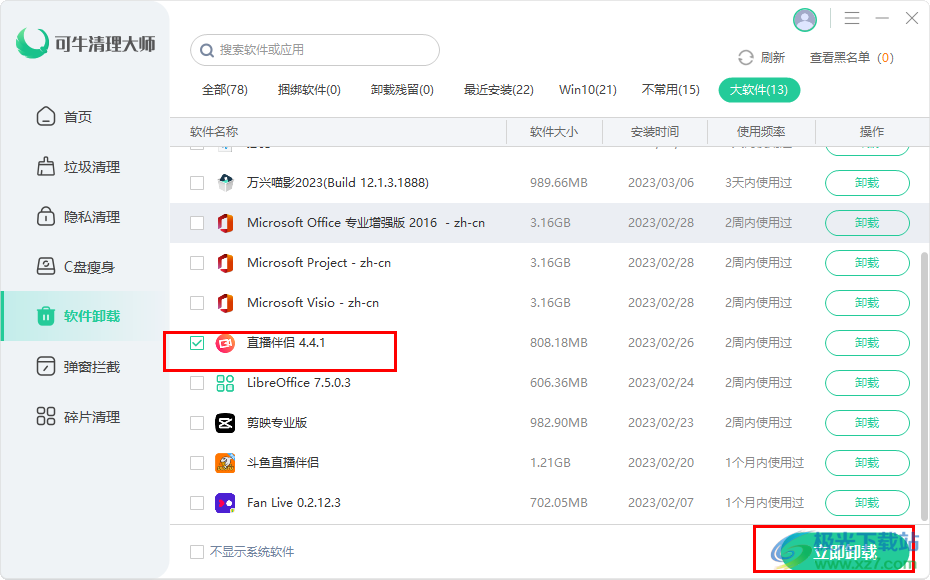The image size is (930, 580).
Task: Switch to the 卸载残留(0) tab
Action: pyautogui.click(x=402, y=90)
